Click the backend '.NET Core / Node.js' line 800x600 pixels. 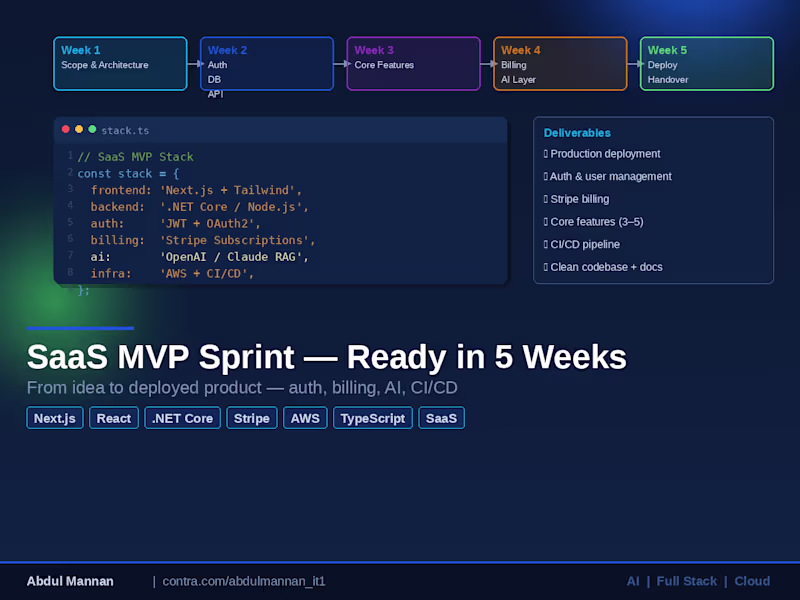[x=199, y=207]
